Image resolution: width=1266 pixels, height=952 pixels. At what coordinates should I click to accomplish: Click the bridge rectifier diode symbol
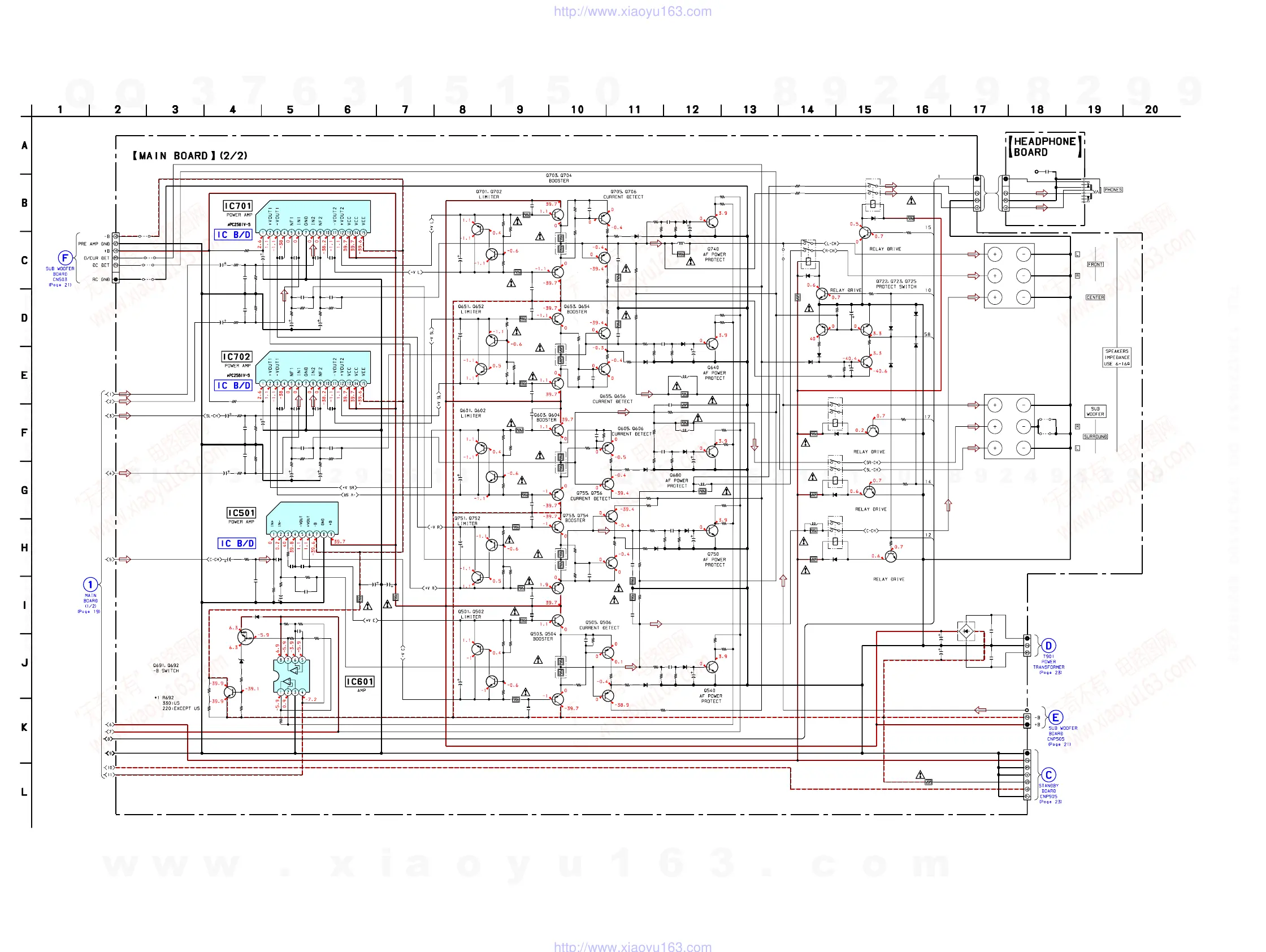[x=966, y=631]
